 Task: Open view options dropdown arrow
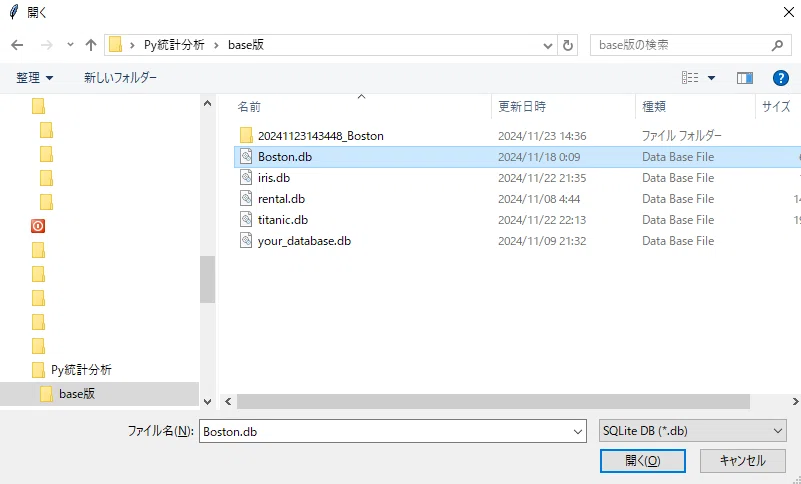click(x=711, y=78)
